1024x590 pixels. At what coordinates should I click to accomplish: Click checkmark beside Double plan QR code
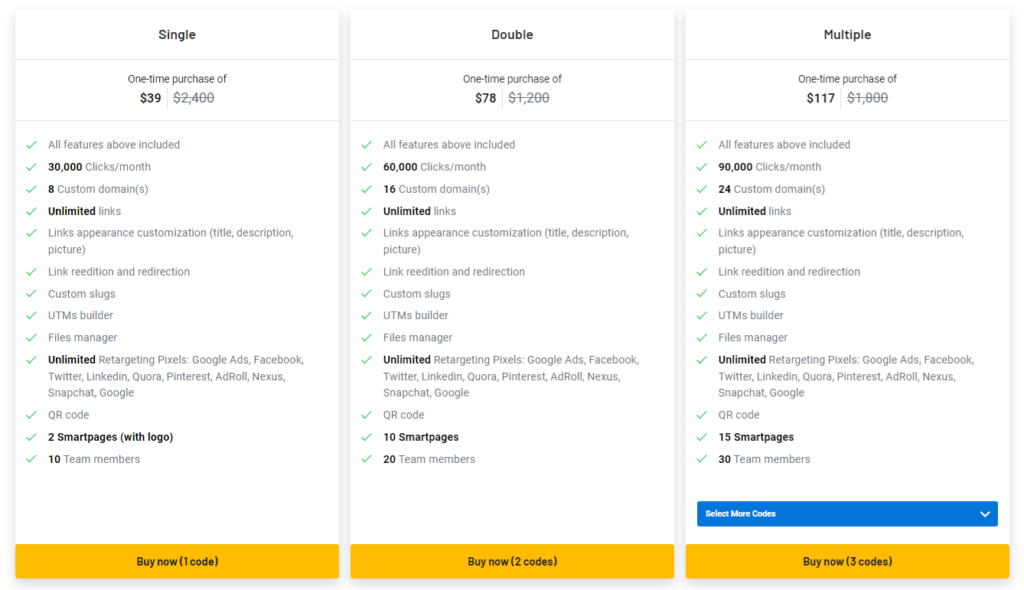[x=366, y=415]
